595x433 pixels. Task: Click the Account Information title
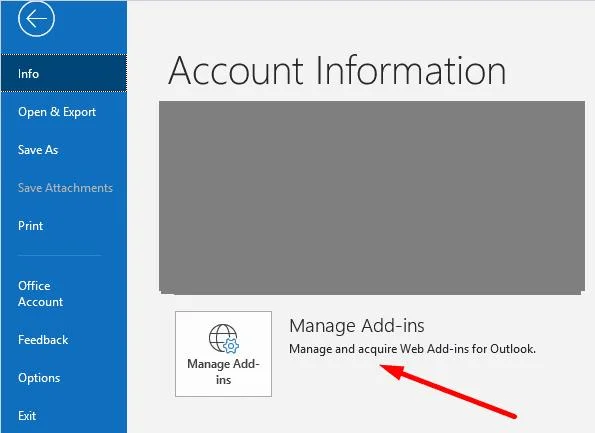pyautogui.click(x=337, y=71)
